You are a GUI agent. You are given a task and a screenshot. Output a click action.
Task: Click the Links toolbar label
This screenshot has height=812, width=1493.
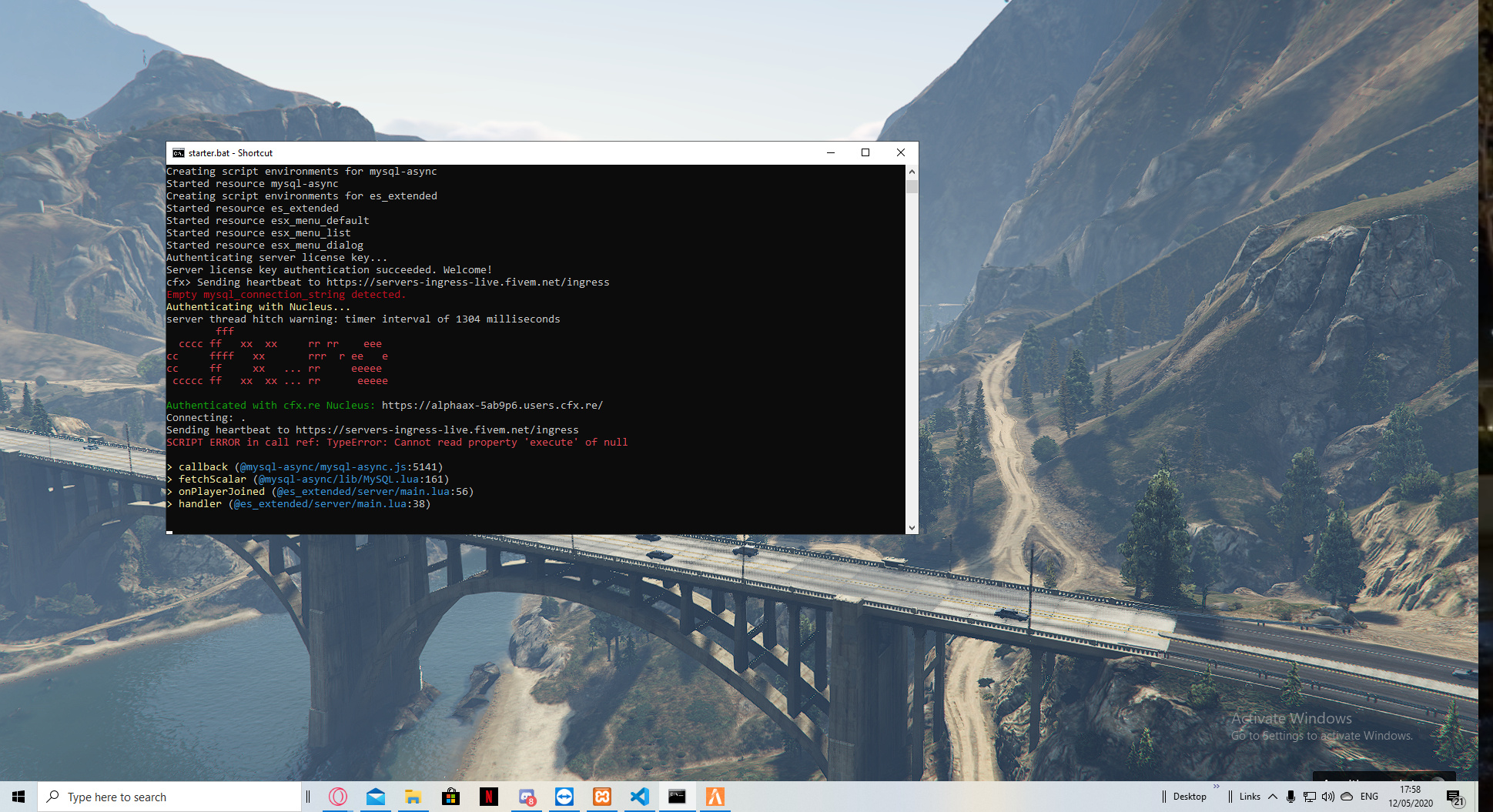1250,797
